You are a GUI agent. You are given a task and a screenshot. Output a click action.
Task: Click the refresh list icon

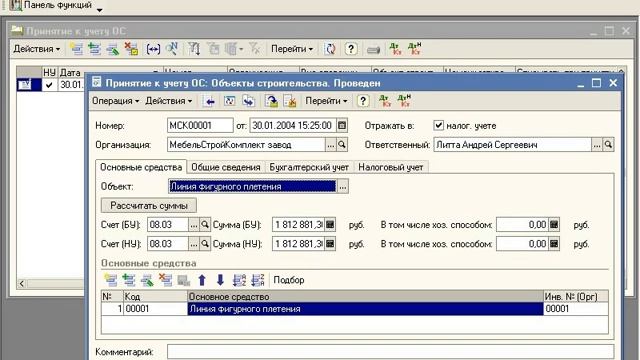(330, 49)
